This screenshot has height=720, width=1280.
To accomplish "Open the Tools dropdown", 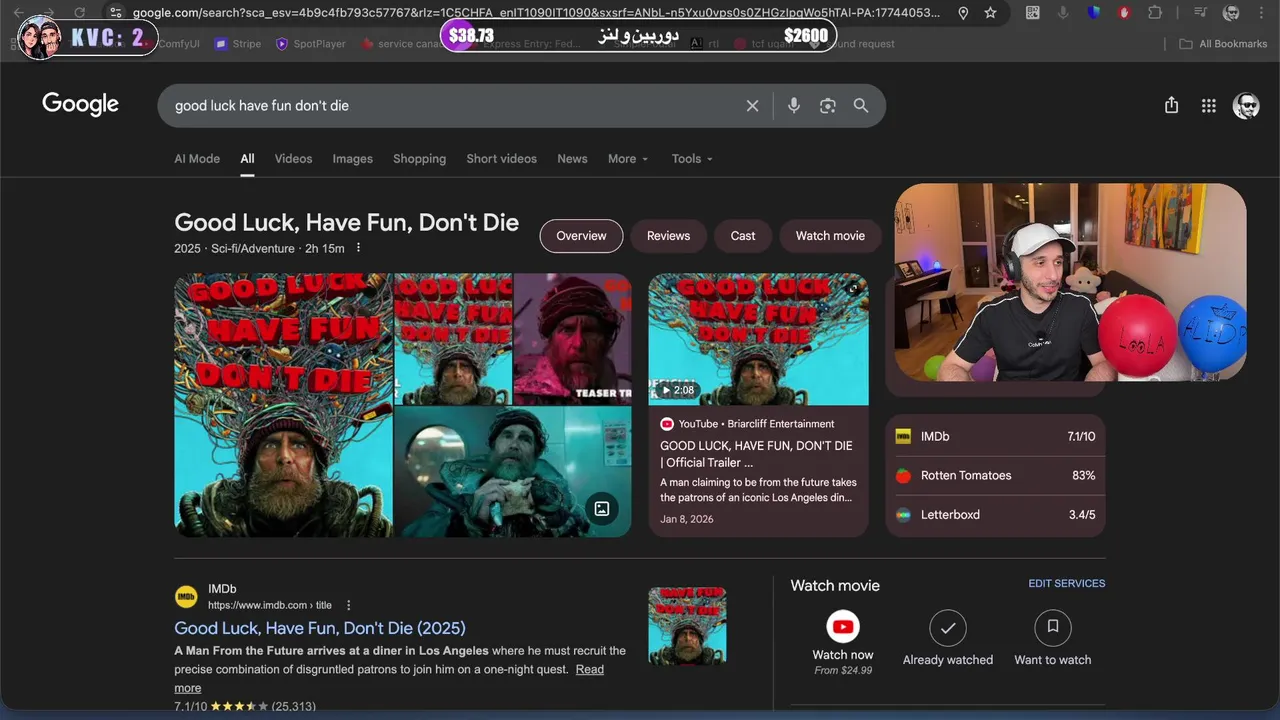I will [x=692, y=159].
